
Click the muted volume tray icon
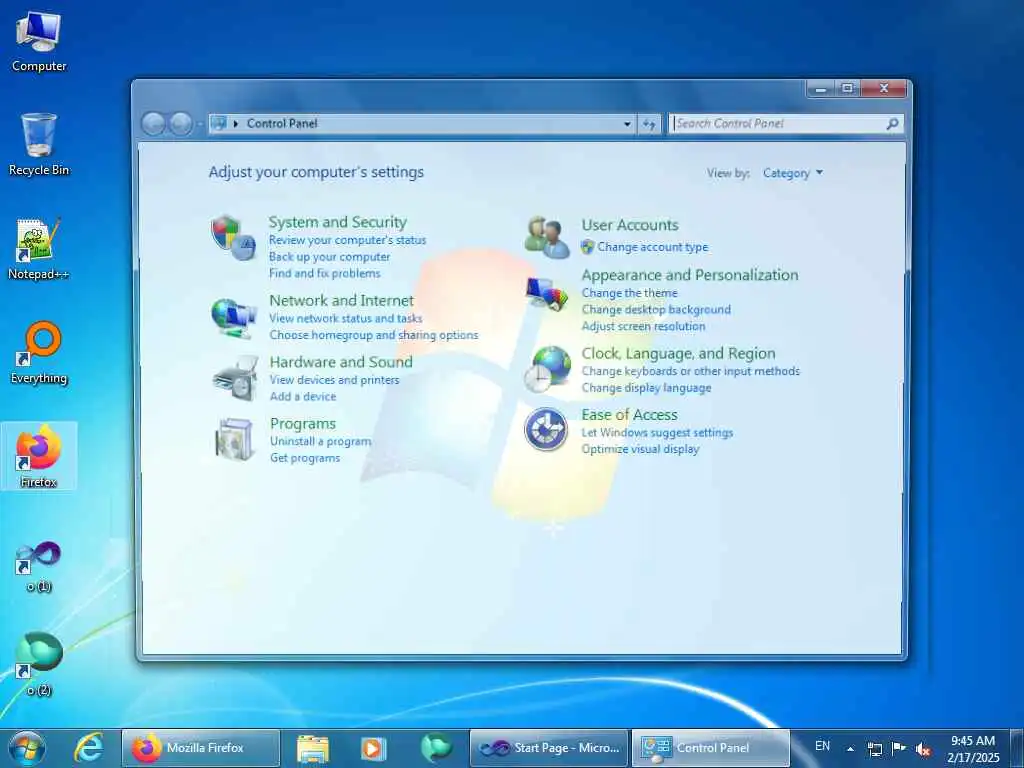[923, 749]
